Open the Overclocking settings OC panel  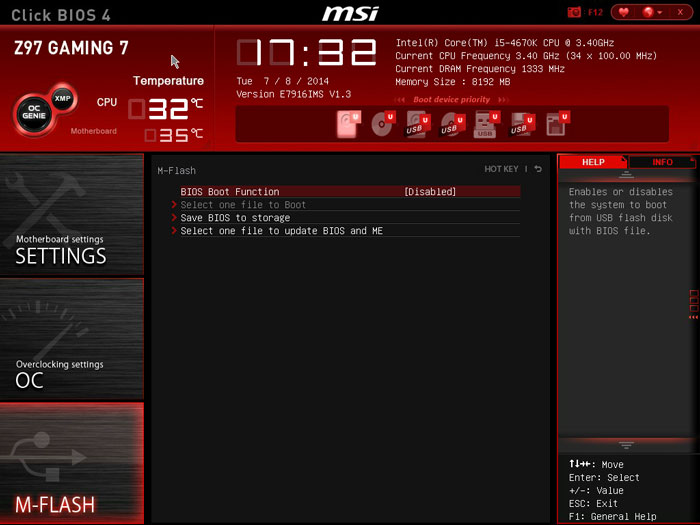[x=72, y=339]
